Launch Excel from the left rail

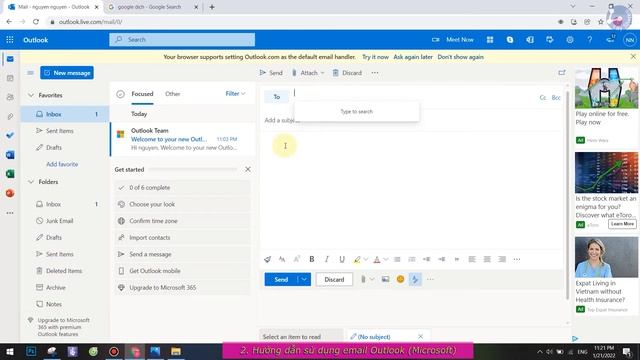pyautogui.click(x=10, y=174)
